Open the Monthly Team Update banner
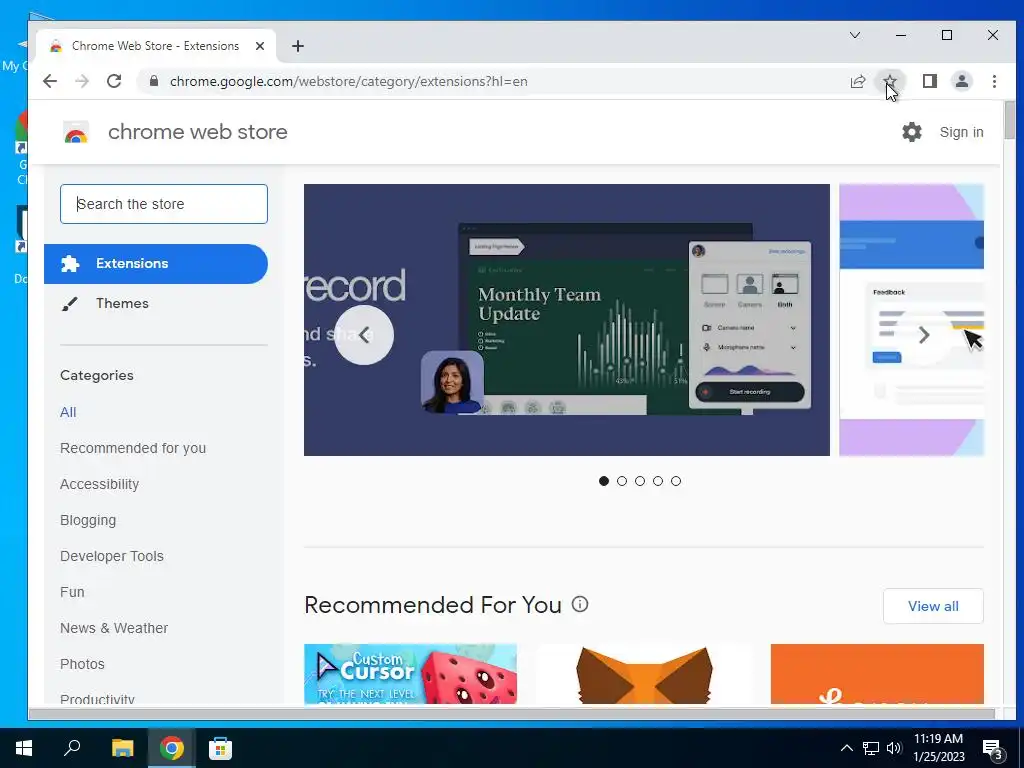This screenshot has height=768, width=1024. point(567,320)
